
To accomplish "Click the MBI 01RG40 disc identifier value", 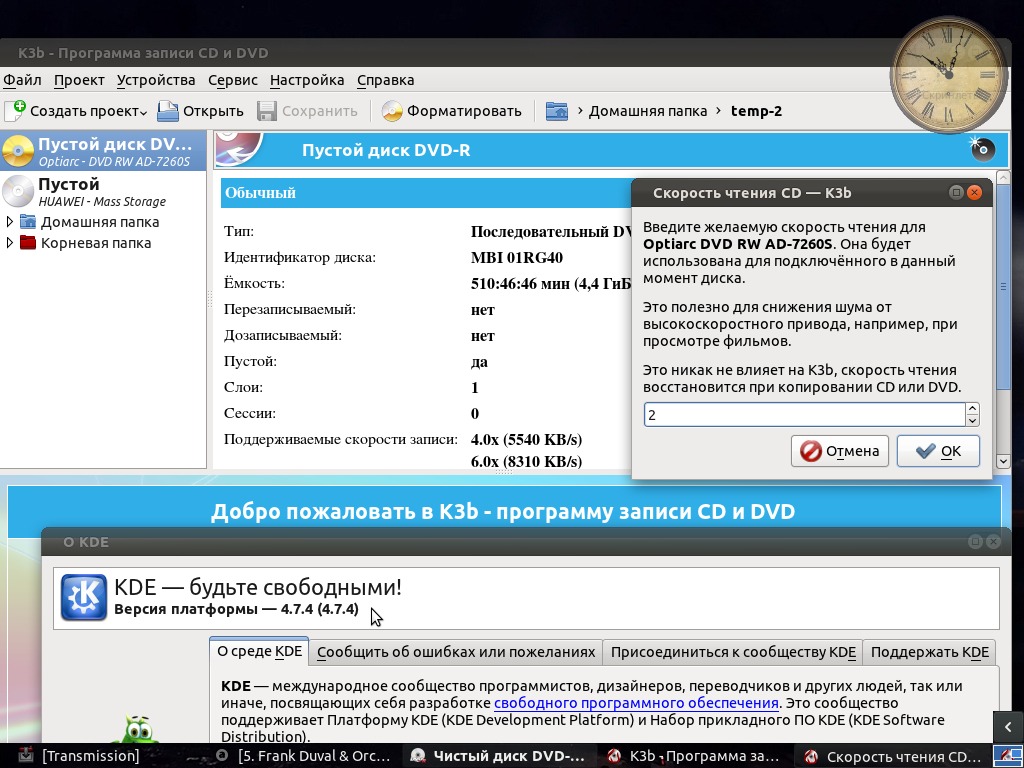I will (517, 257).
